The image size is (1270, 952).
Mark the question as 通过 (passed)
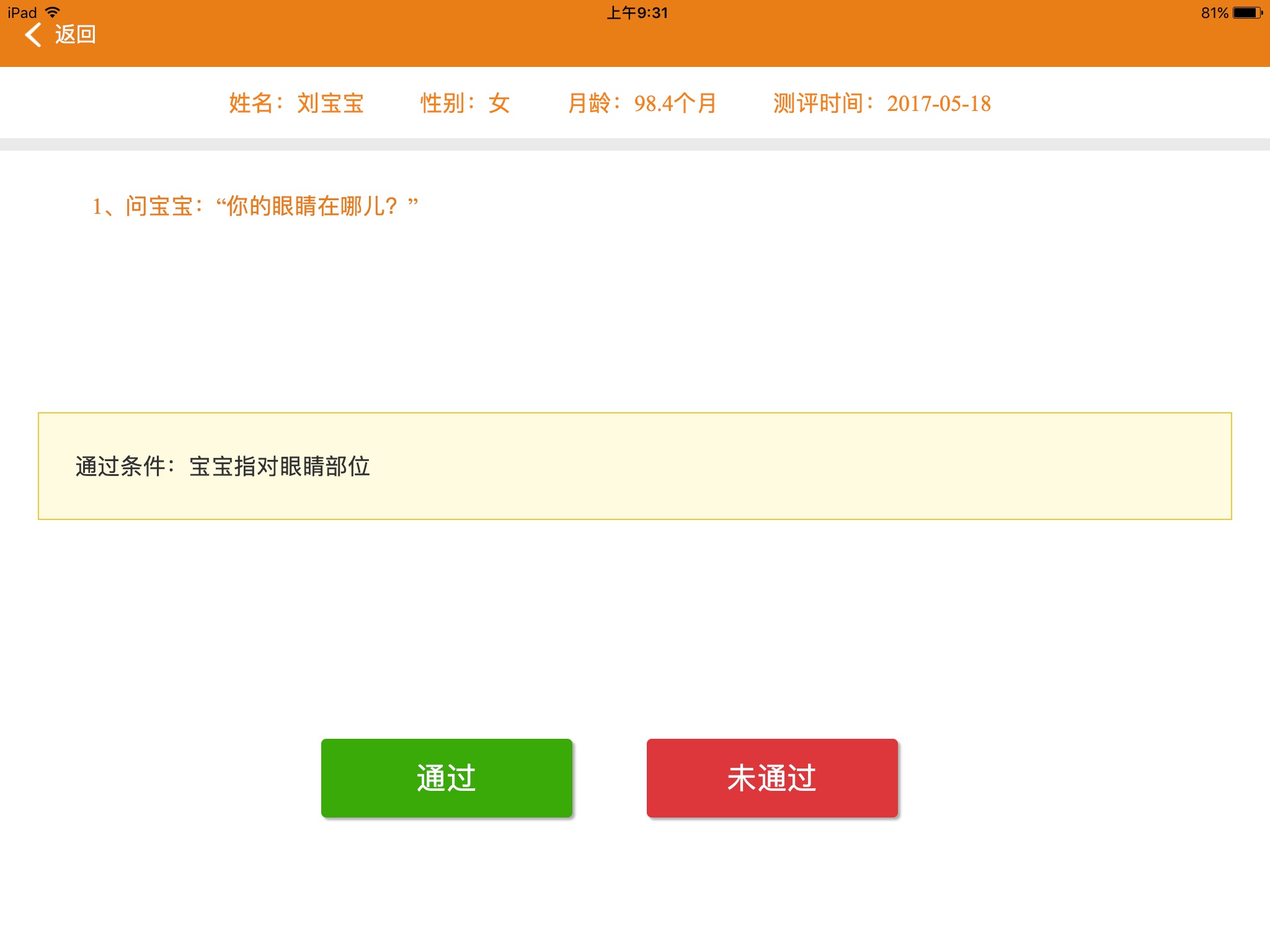pyautogui.click(x=446, y=778)
